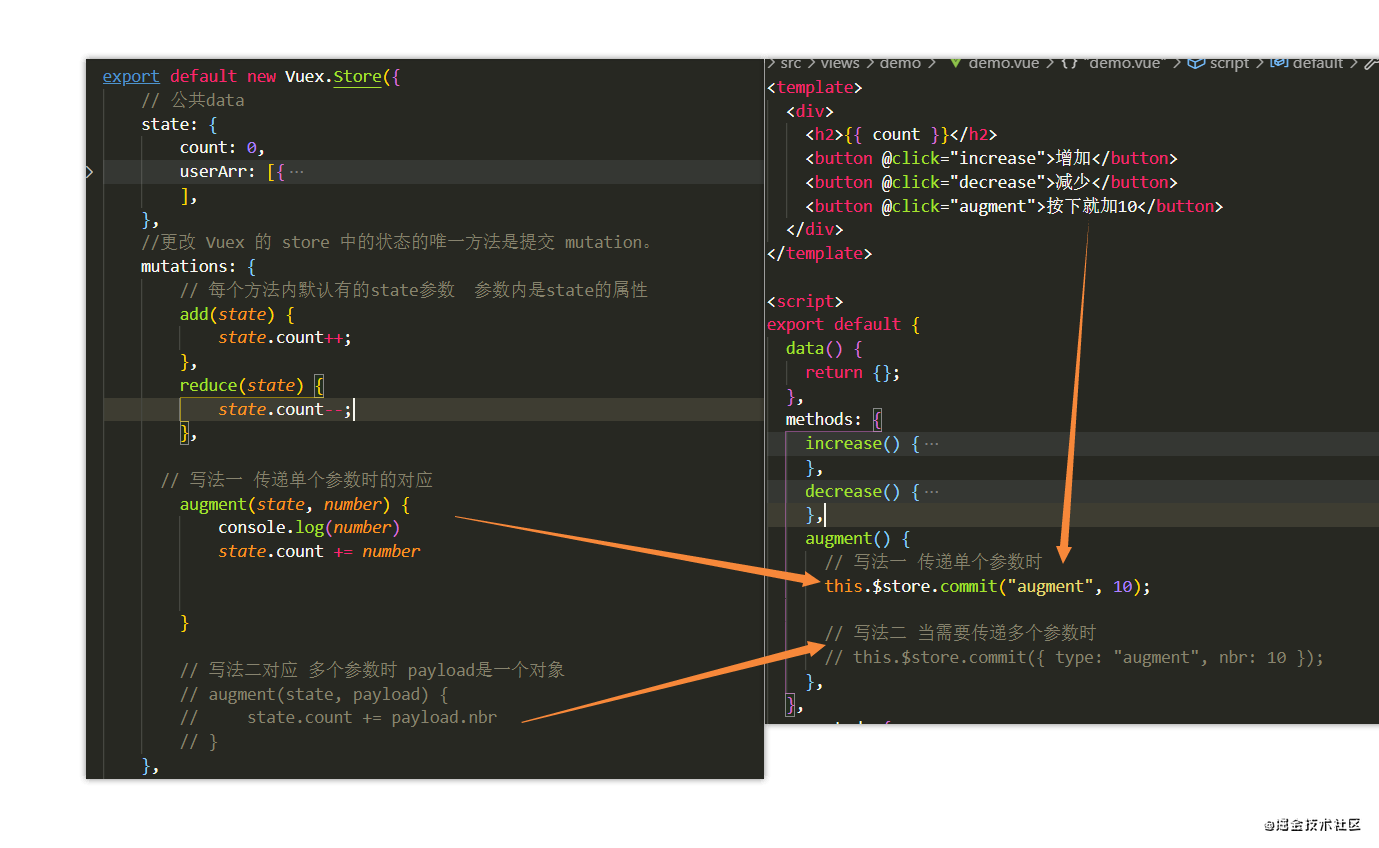Viewport: 1379px width, 848px height.
Task: Click the '//更改 Vuex 的 store' comment
Action: (x=398, y=243)
